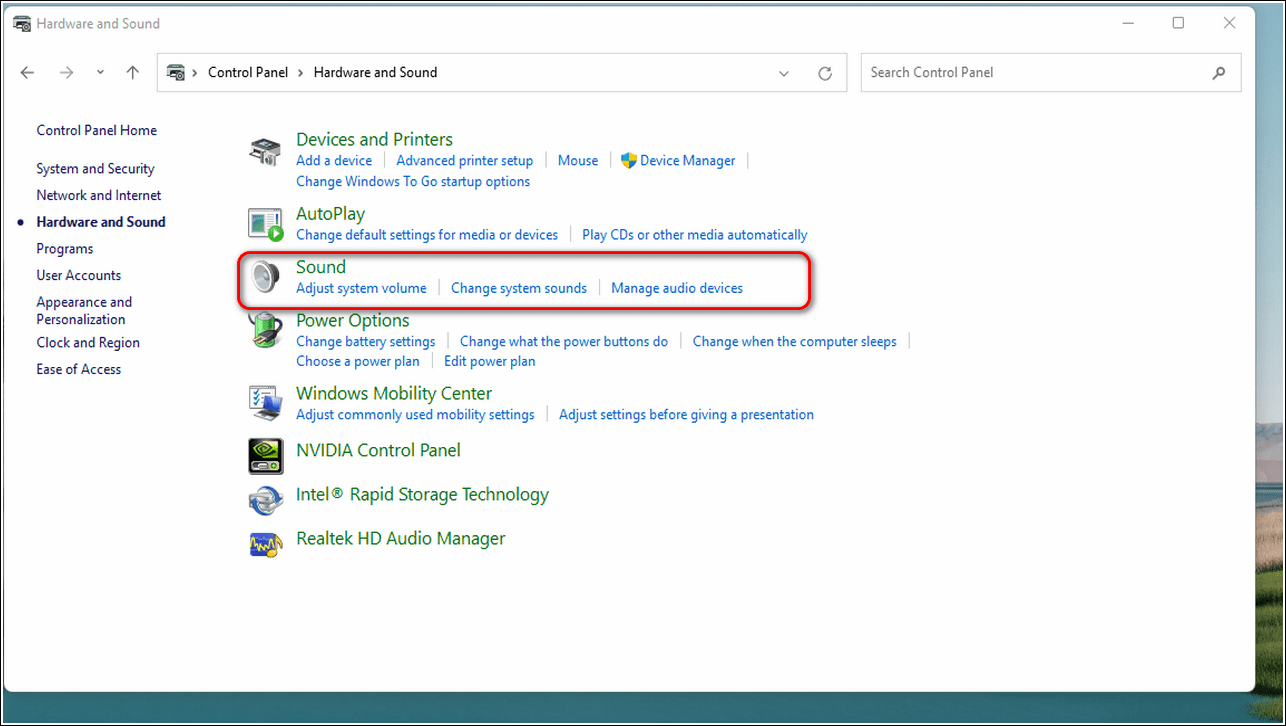Select System and Security in sidebar
This screenshot has width=1286, height=726.
click(x=95, y=169)
